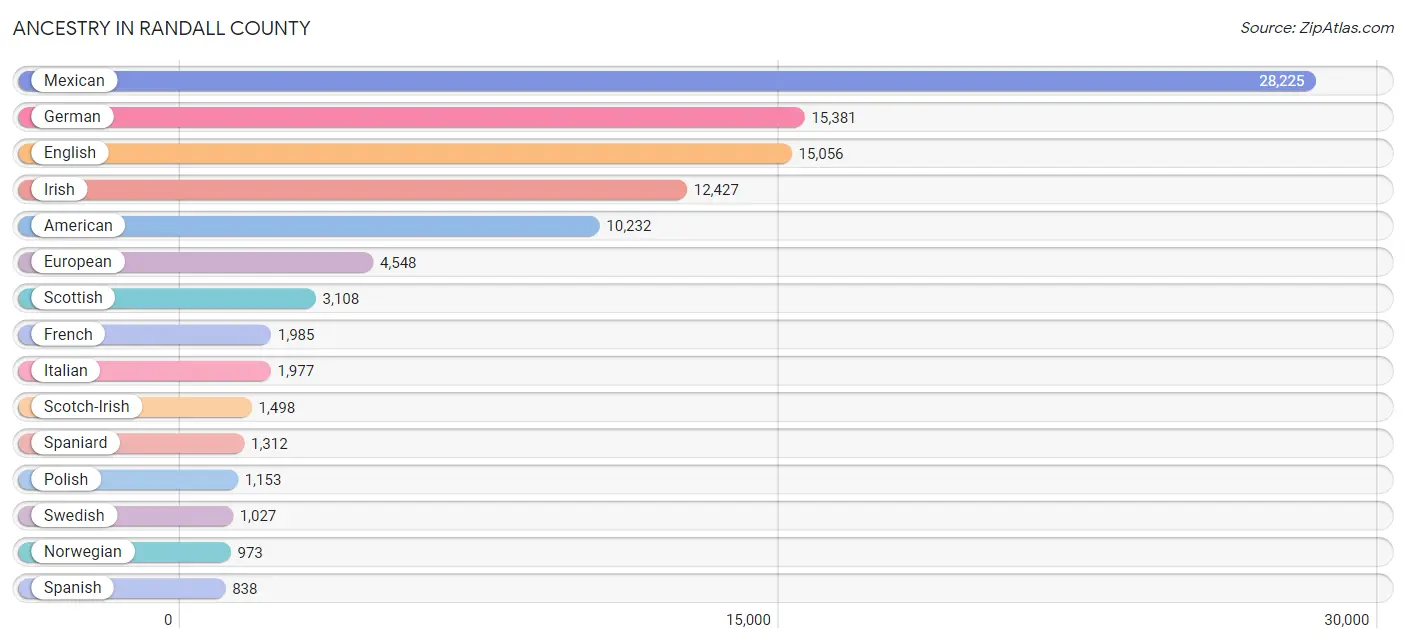Click the value 973 beside Norwegian
This screenshot has height=644, width=1406.
(250, 552)
